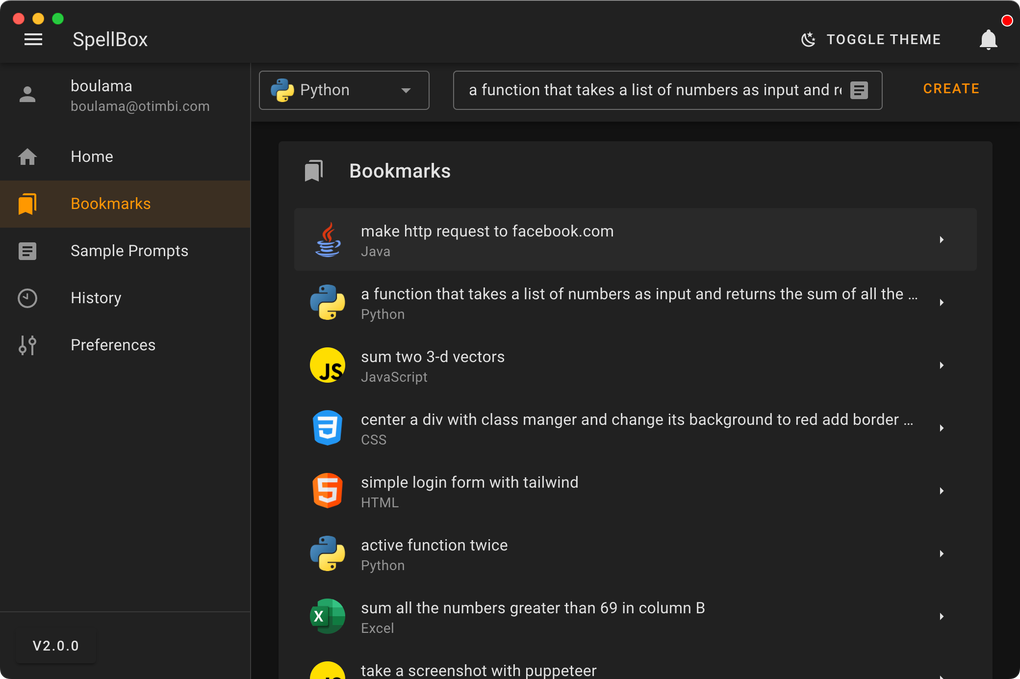Open History in the sidebar
The height and width of the screenshot is (679, 1020).
[x=125, y=298]
